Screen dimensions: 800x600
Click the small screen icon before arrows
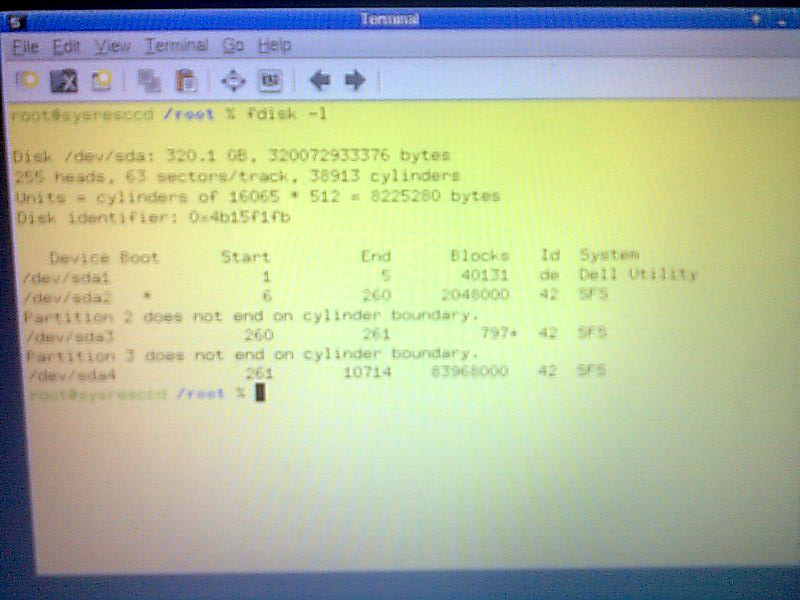pos(270,80)
